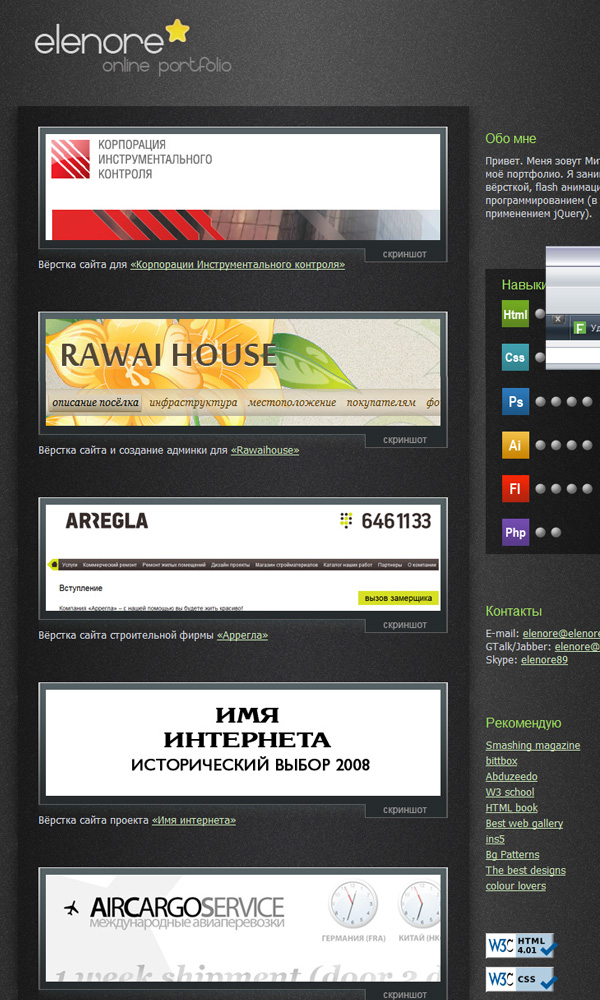
Task: Open the Smashing magazine link
Action: click(x=533, y=746)
